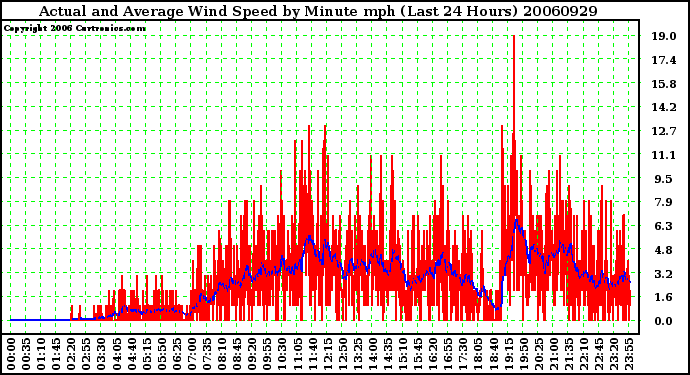Click the 12:15 time label
The height and width of the screenshot is (375, 690).
pyautogui.click(x=327, y=354)
